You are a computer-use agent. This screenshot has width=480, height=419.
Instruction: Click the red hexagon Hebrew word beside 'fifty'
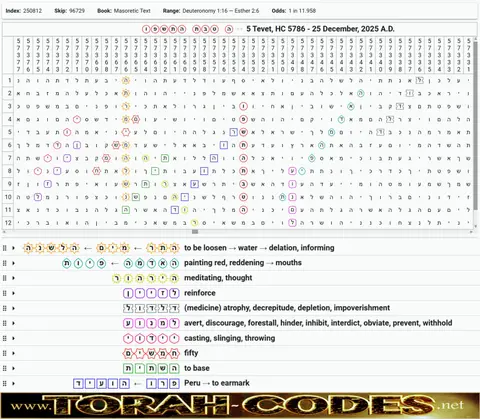(x=151, y=353)
